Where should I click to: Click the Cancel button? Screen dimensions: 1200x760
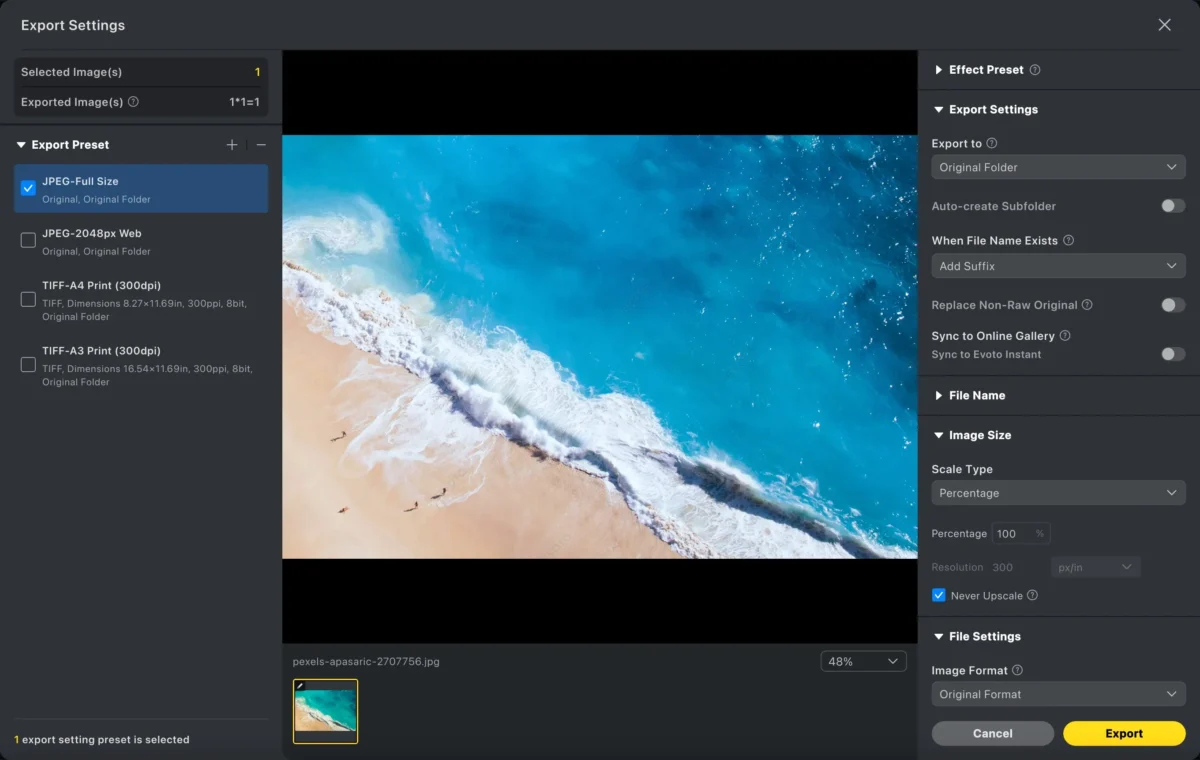(993, 733)
